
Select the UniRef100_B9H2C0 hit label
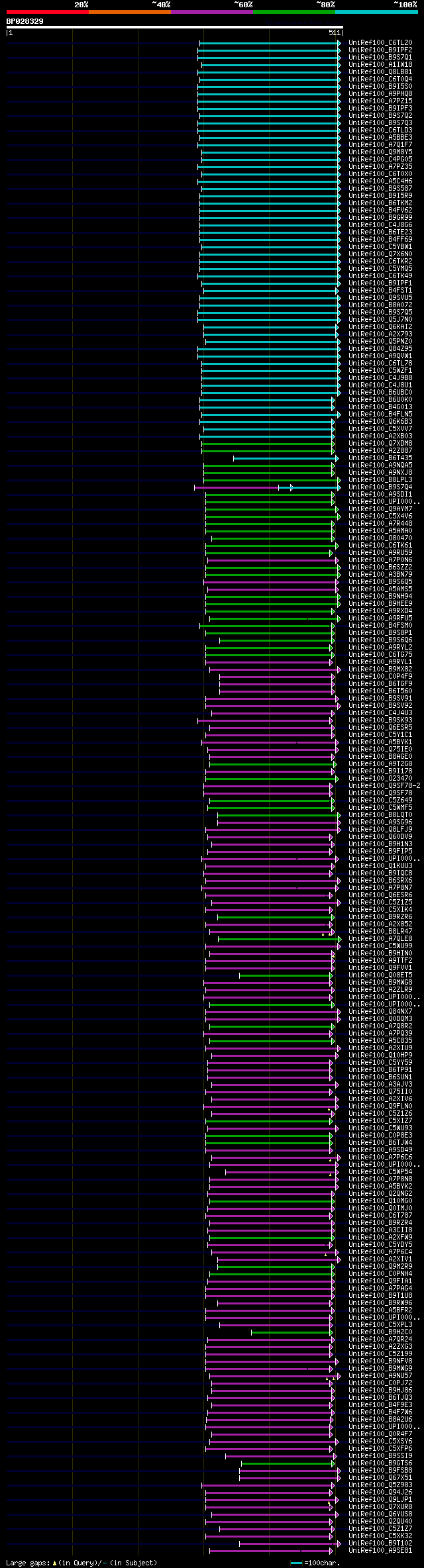tap(380, 1332)
